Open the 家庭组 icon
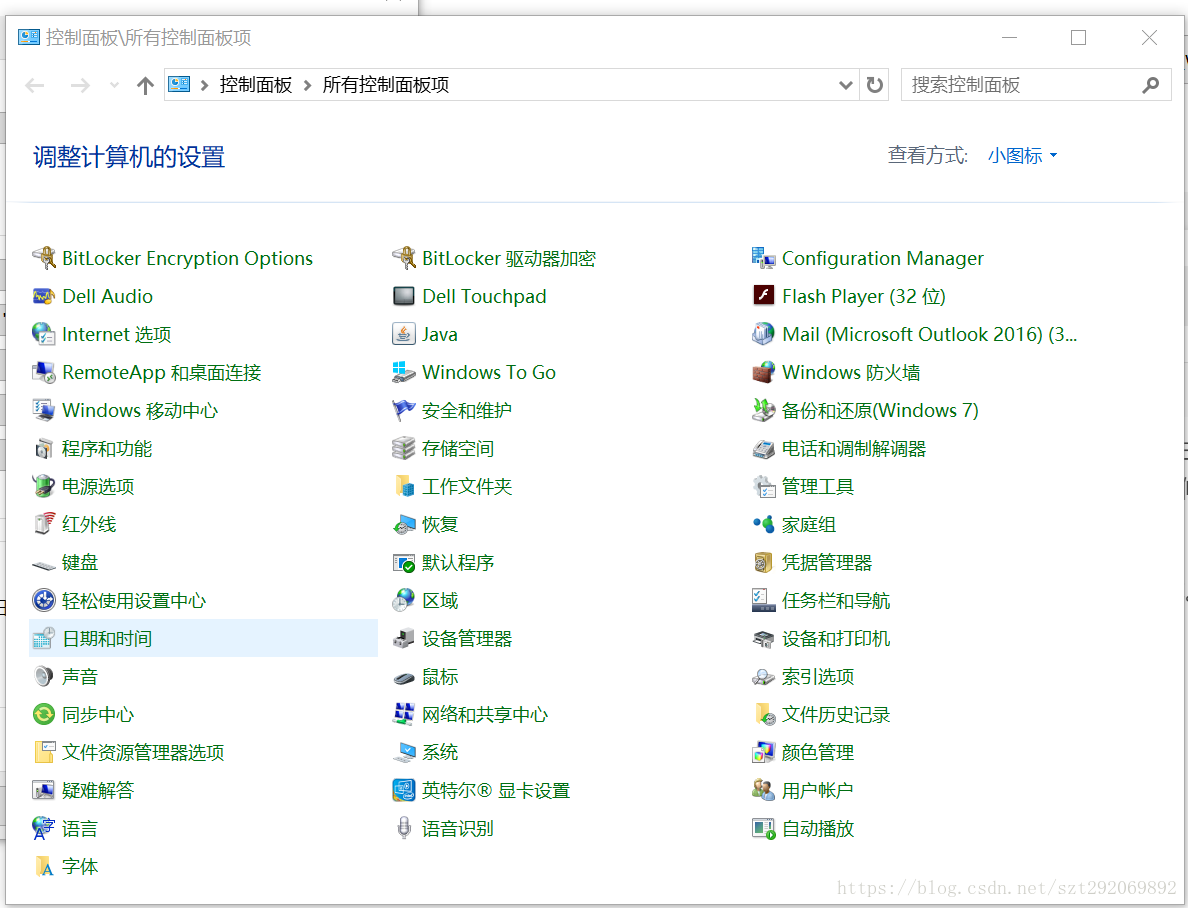 point(764,524)
